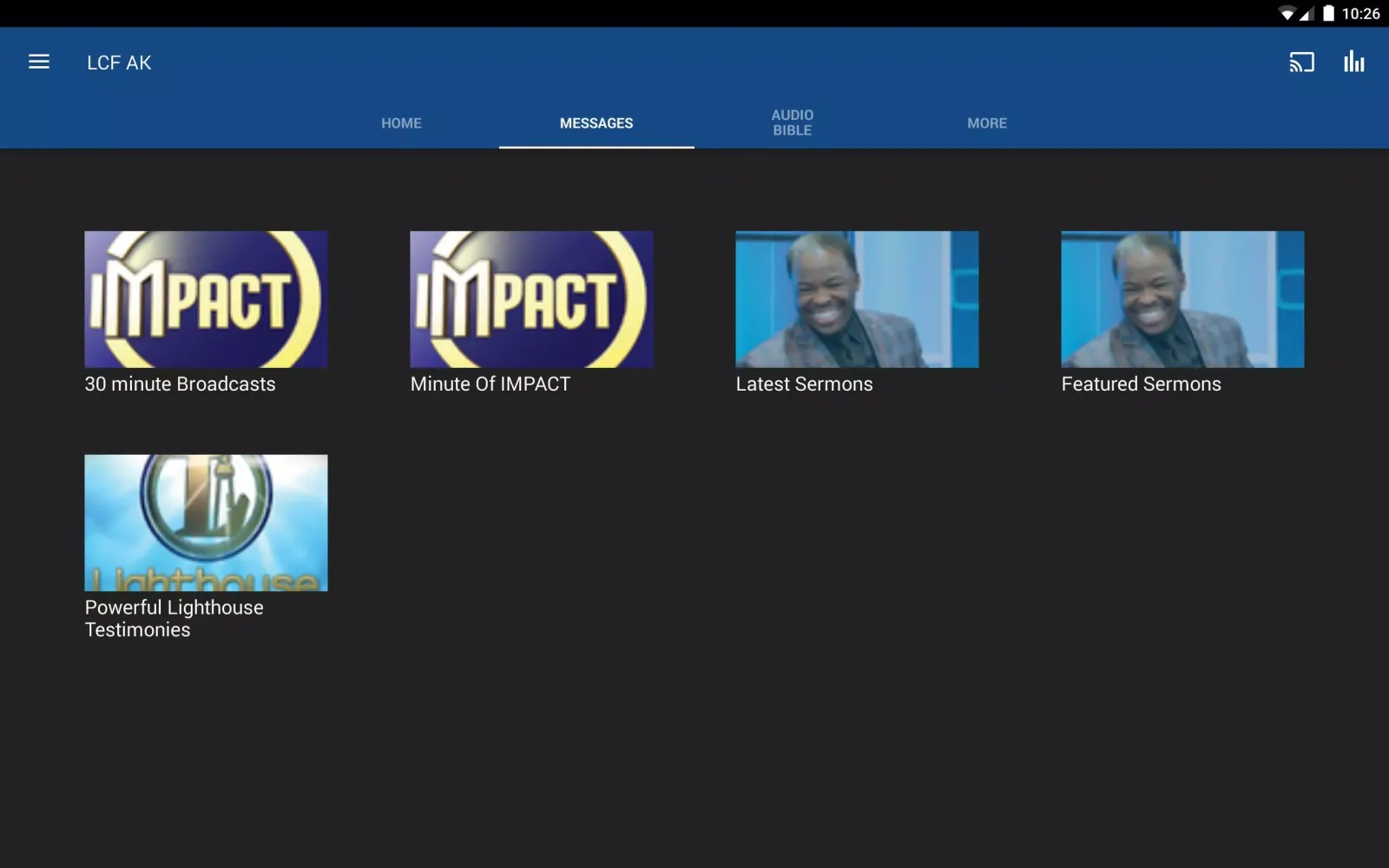Open the audio equalizer bars icon
The height and width of the screenshot is (868, 1389).
pyautogui.click(x=1354, y=62)
